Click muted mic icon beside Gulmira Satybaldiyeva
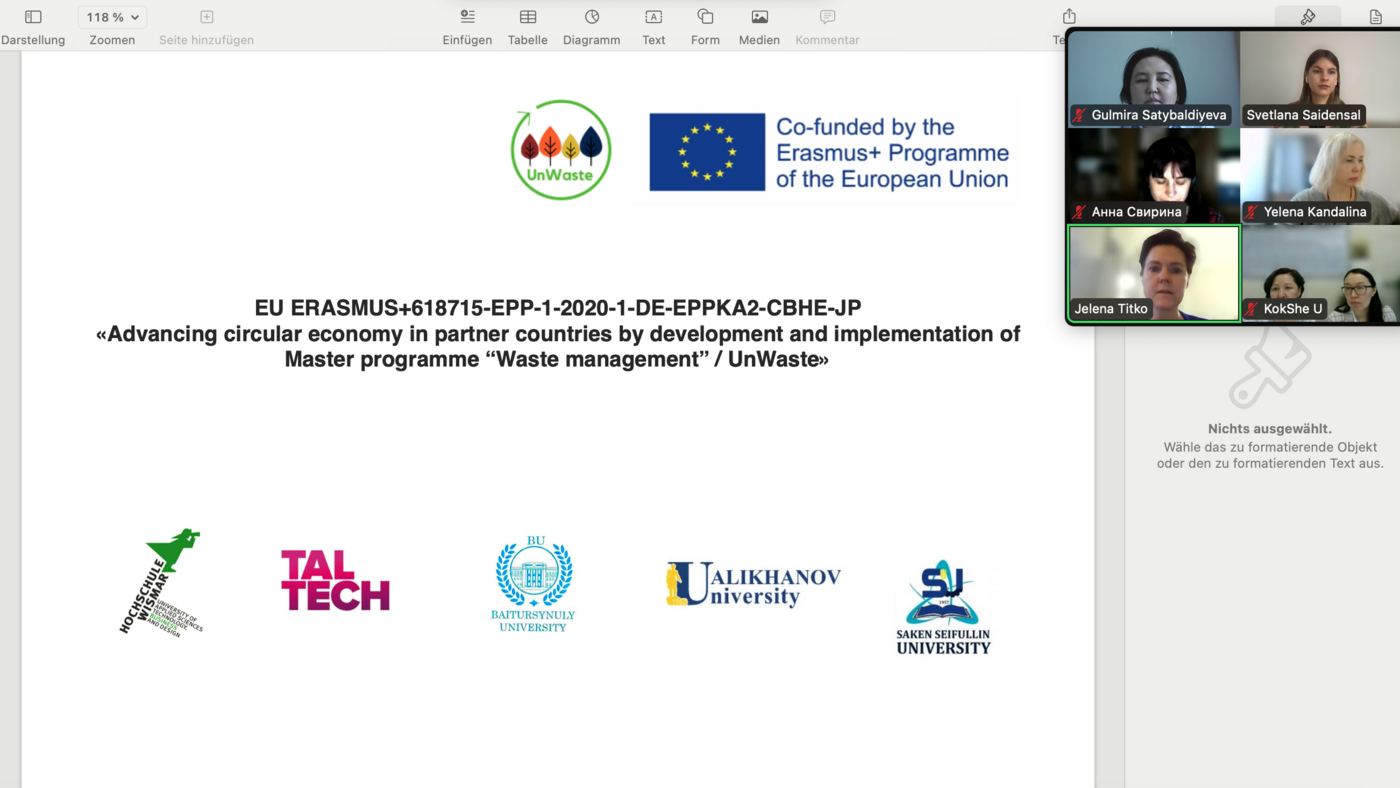The image size is (1400, 788). tap(1079, 115)
